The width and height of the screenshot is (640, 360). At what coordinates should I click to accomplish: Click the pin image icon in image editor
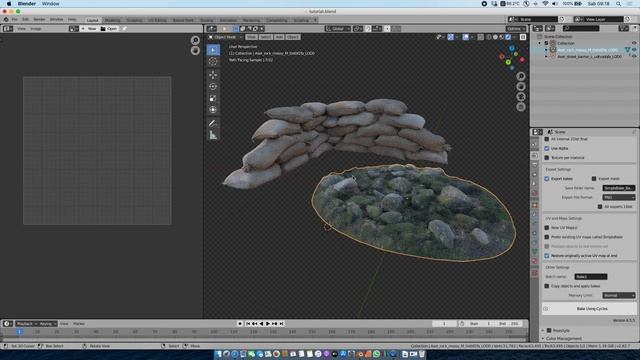click(124, 29)
